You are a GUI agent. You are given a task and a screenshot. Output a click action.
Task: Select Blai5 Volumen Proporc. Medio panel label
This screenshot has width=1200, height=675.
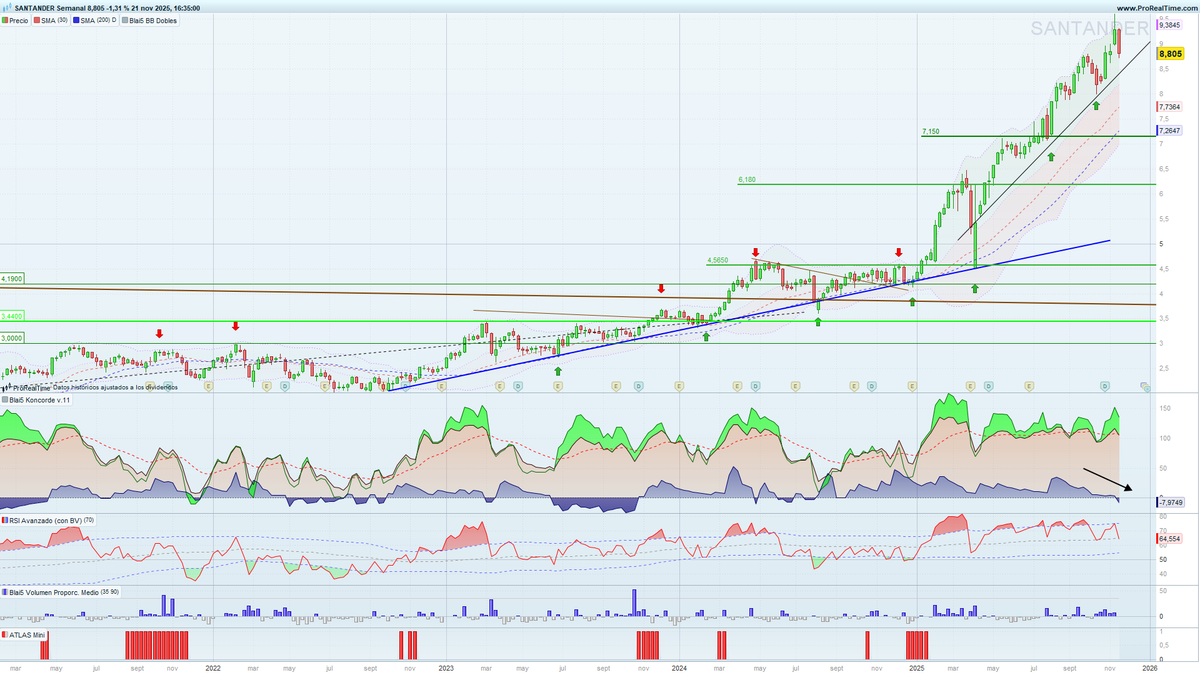pos(61,592)
